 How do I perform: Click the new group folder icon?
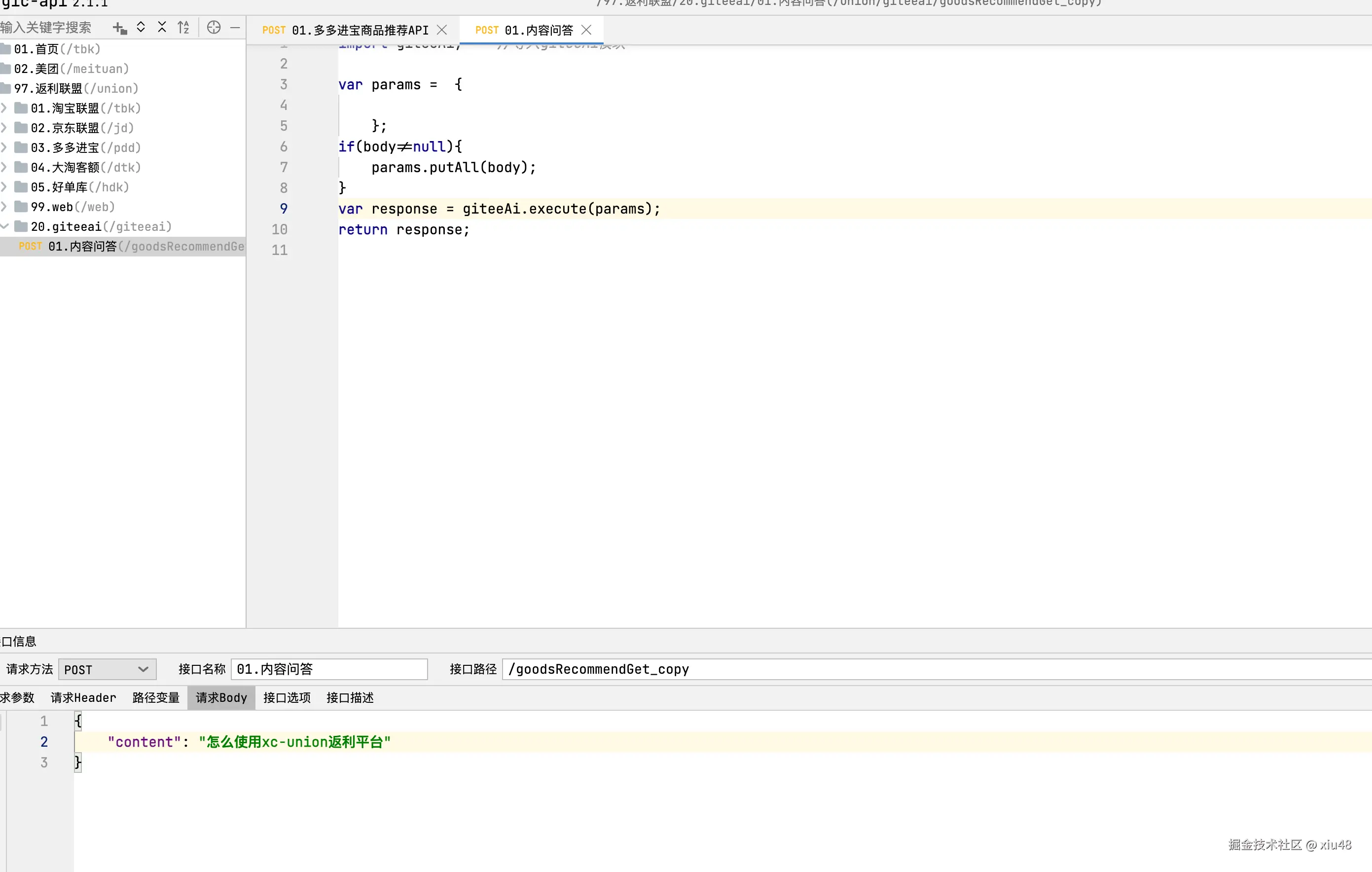pyautogui.click(x=119, y=28)
